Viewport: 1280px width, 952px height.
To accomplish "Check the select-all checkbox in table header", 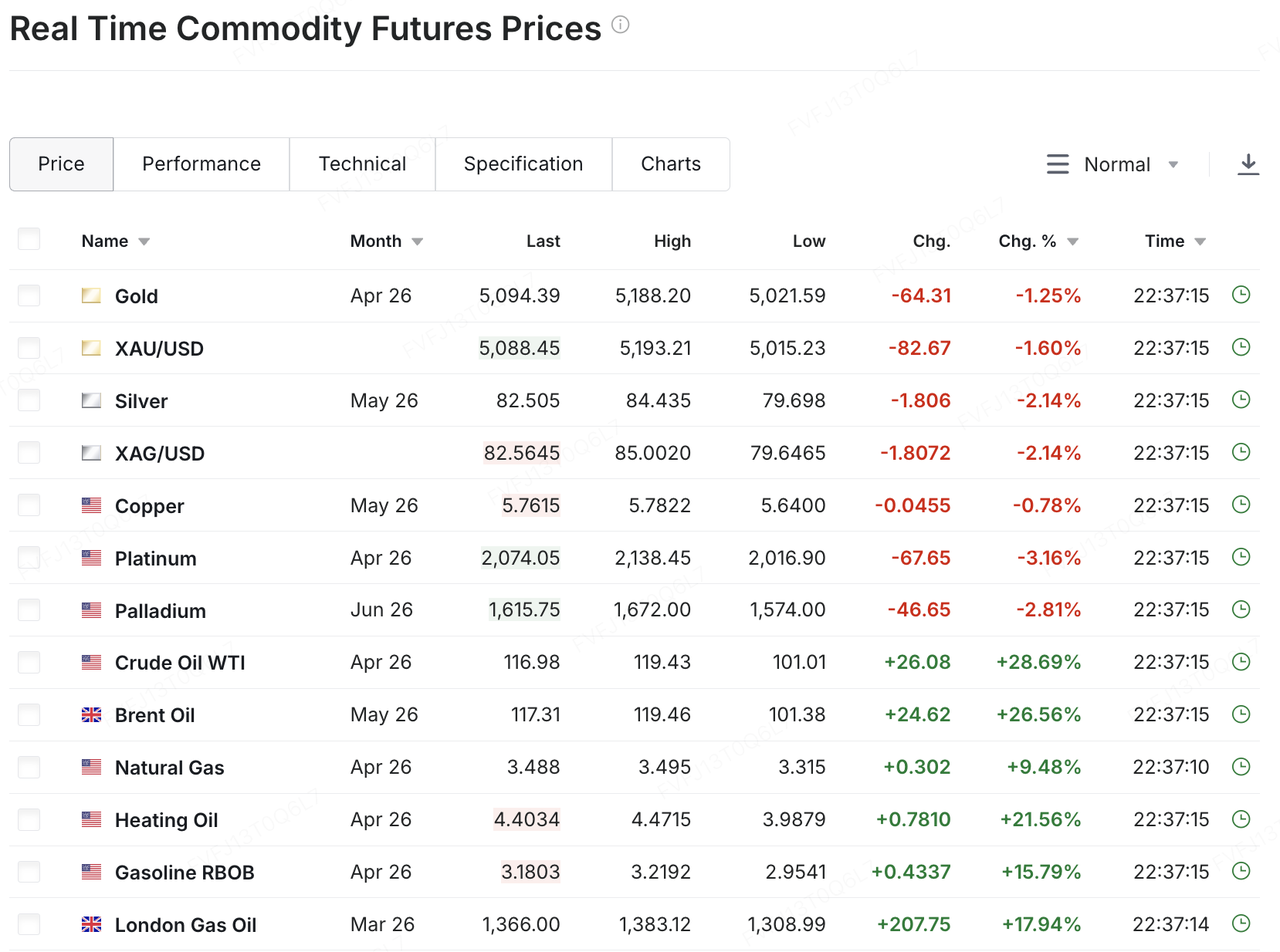I will pos(29,239).
